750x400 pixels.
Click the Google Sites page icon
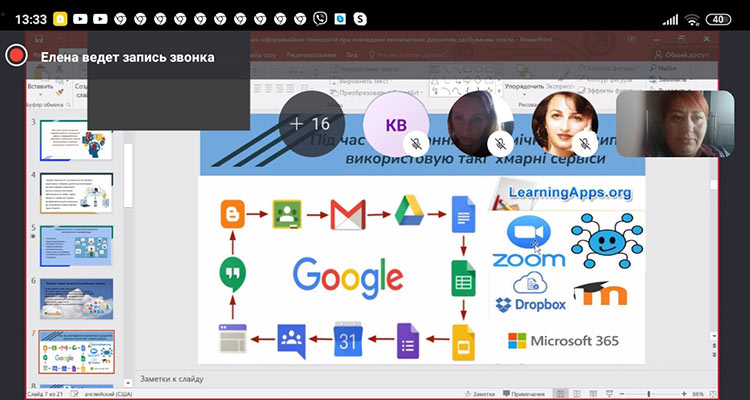click(x=232, y=339)
